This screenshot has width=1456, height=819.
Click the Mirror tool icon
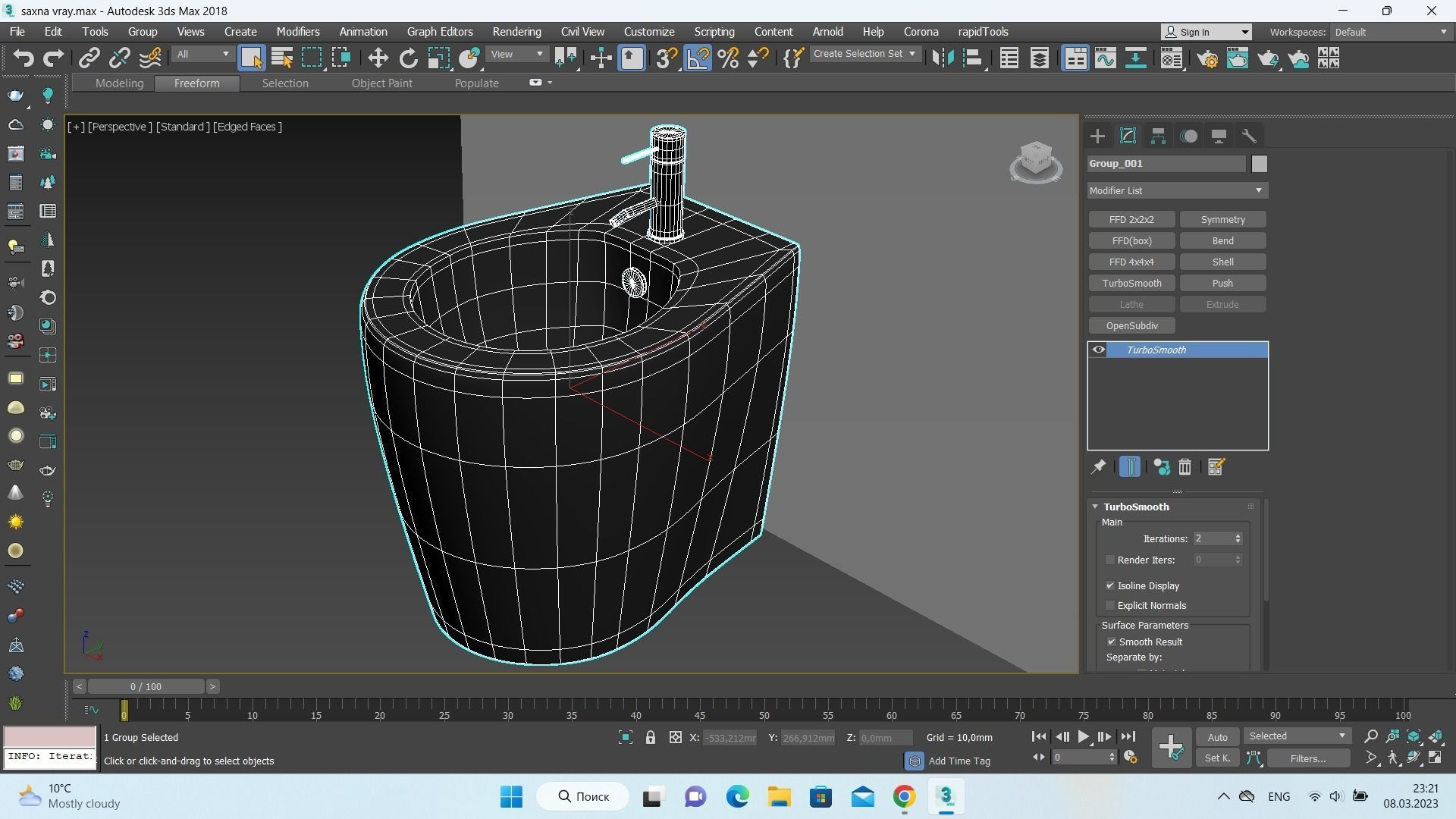(942, 58)
